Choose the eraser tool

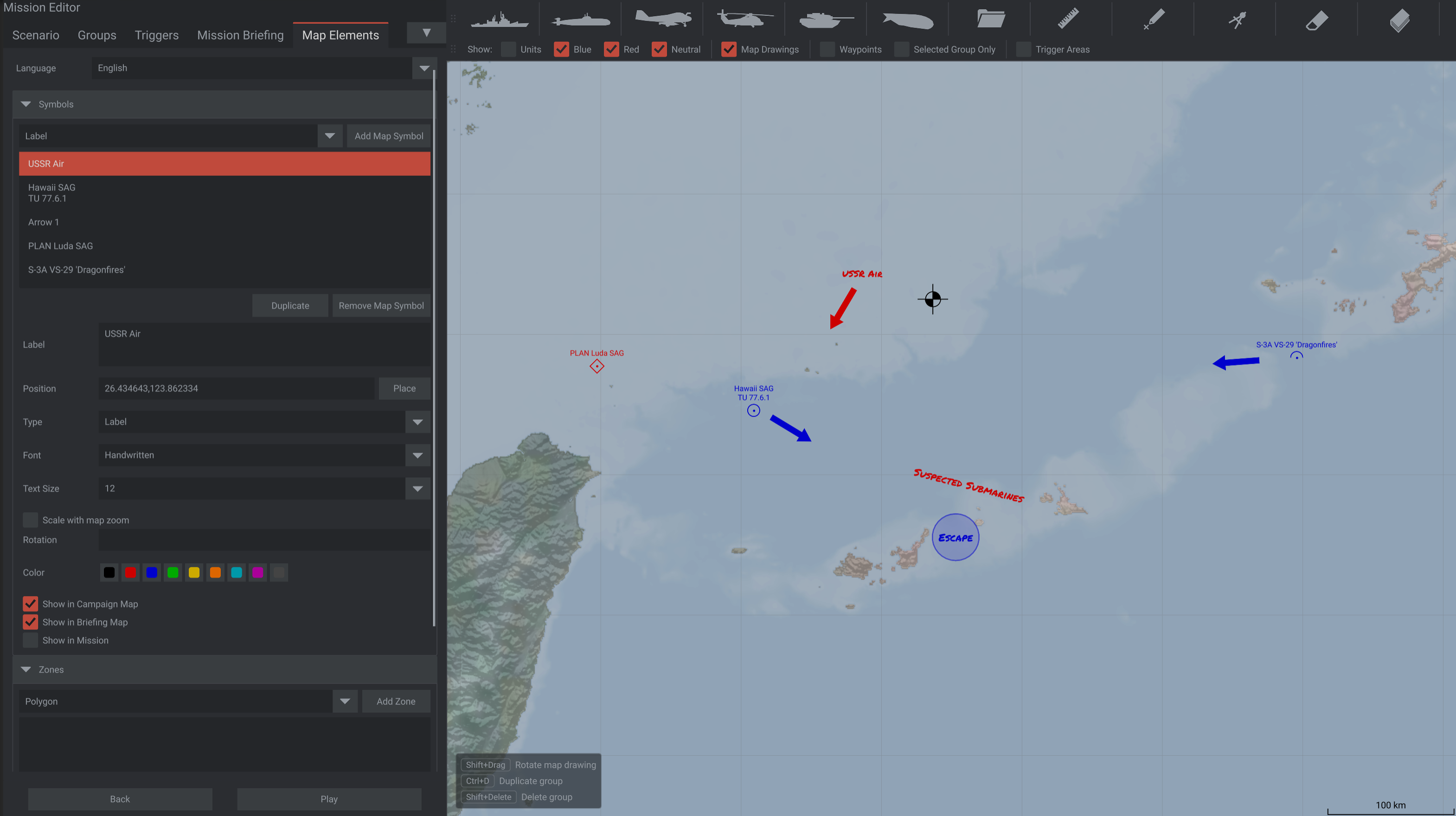click(1317, 20)
